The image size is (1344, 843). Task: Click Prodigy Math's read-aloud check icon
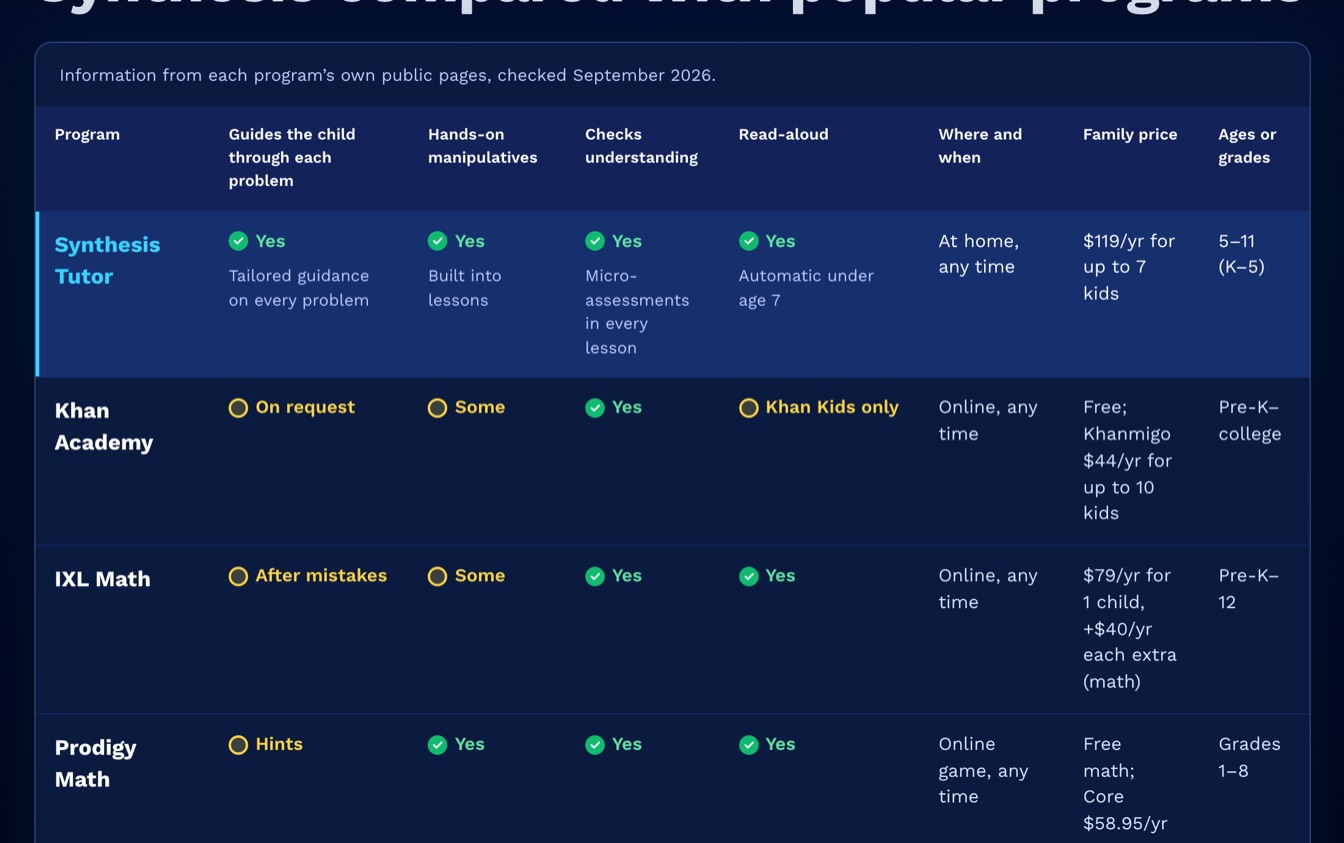(x=749, y=745)
